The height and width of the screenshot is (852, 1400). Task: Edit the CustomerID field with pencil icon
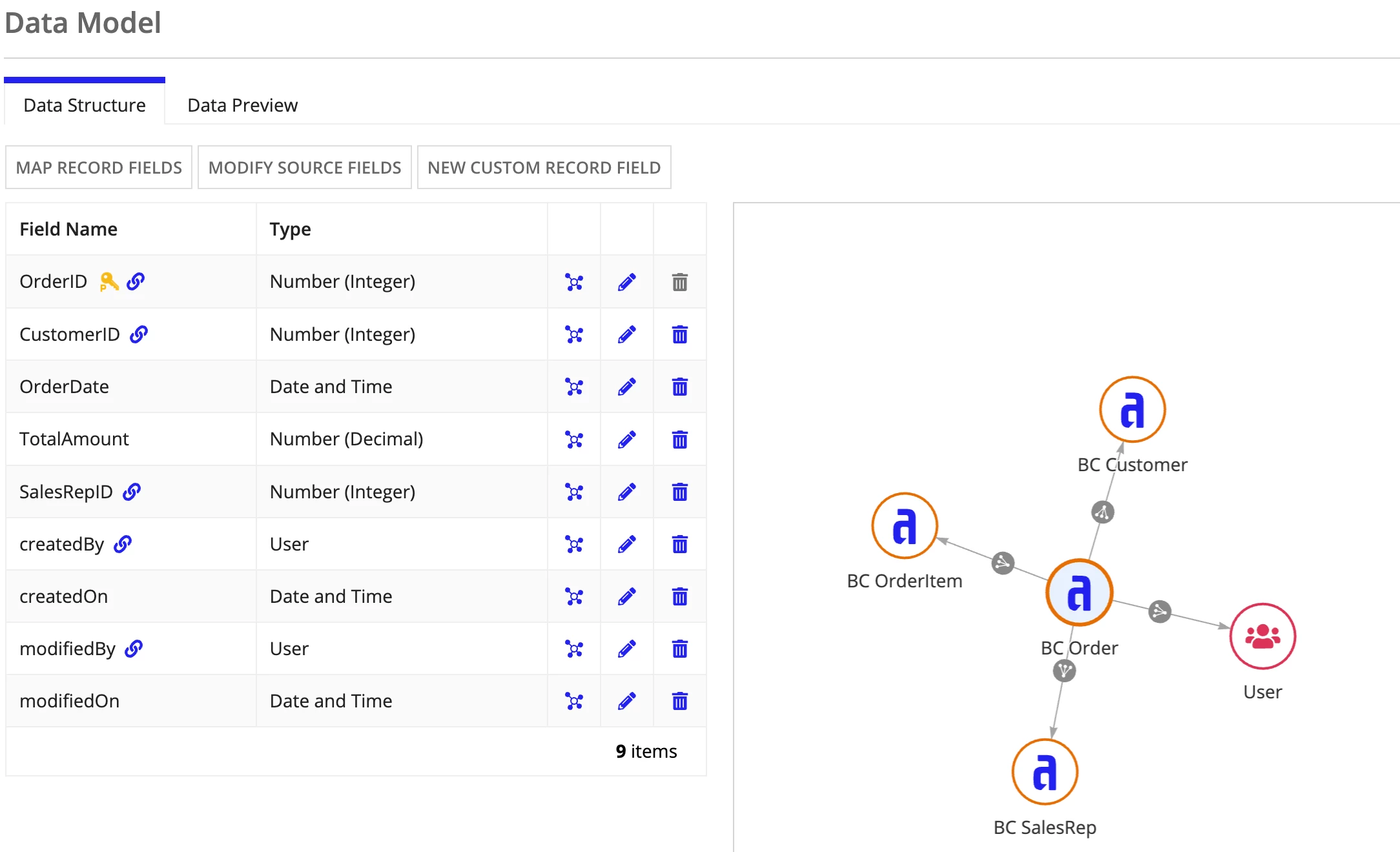(x=627, y=334)
